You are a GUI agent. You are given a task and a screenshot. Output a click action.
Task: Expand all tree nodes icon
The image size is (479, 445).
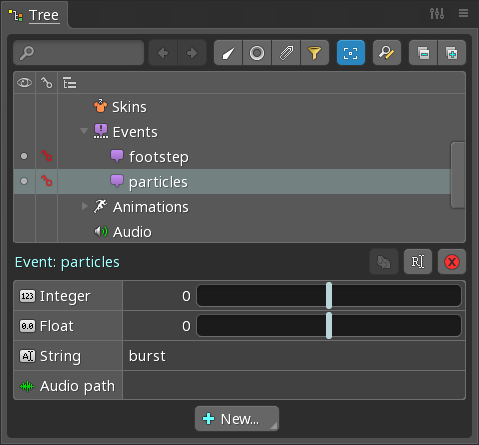pyautogui.click(x=452, y=53)
